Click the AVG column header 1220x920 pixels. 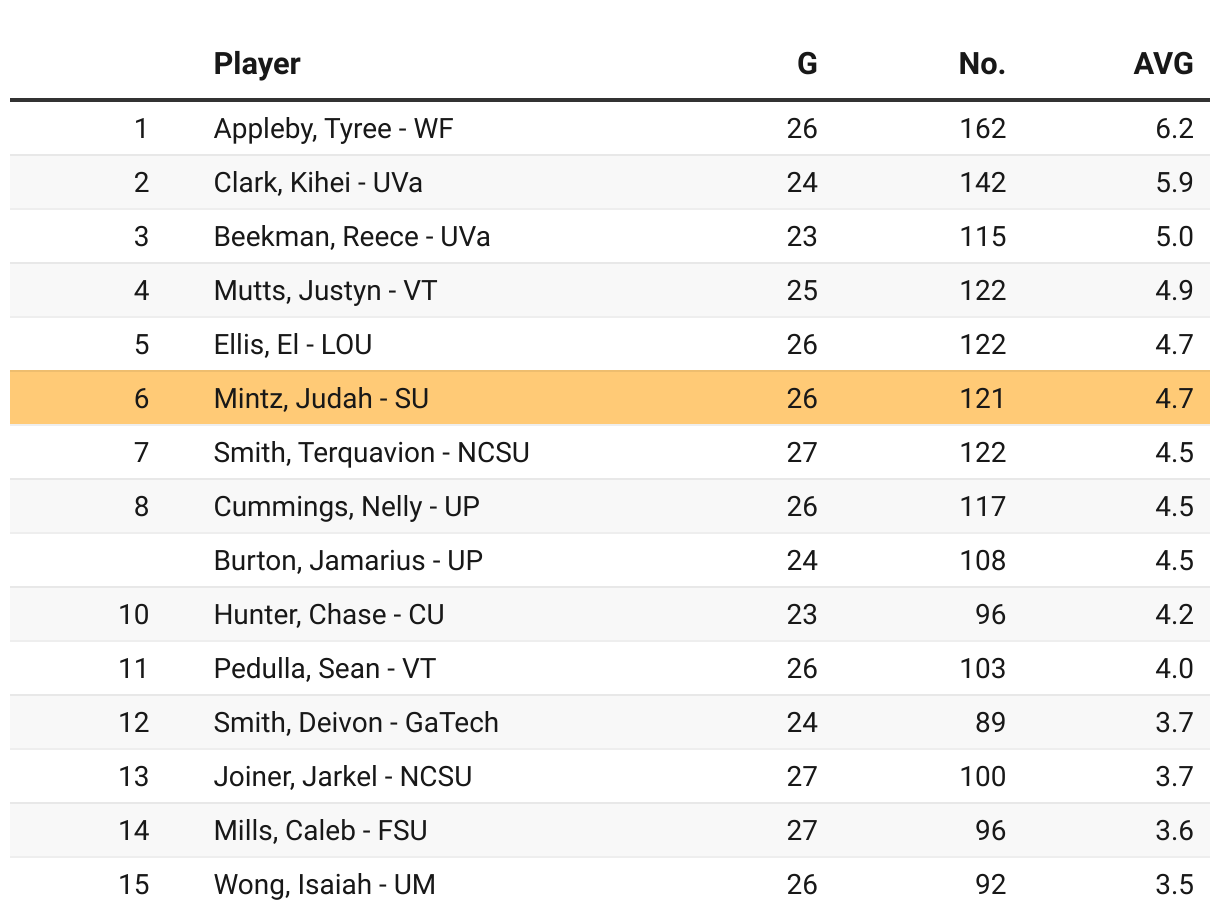pyautogui.click(x=1163, y=64)
